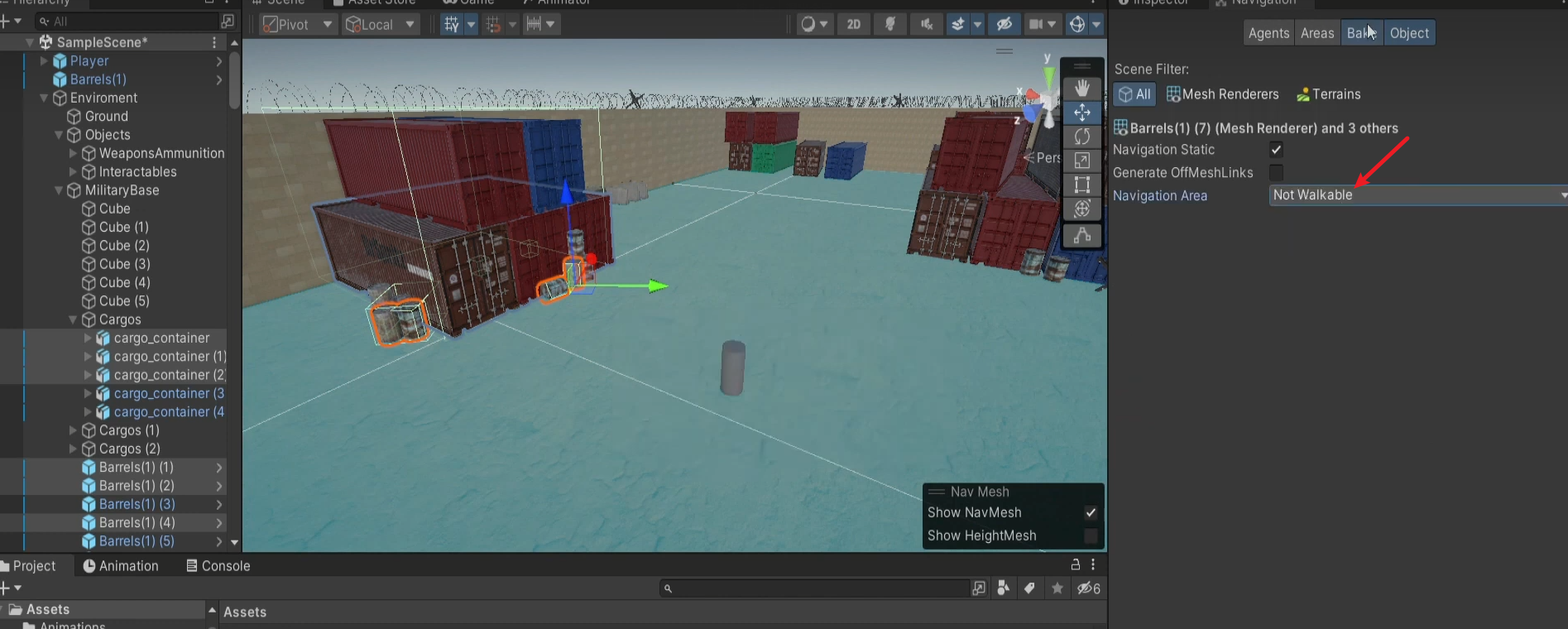Open Gizmos dropdown arrow
The width and height of the screenshot is (1568, 629).
[1096, 24]
